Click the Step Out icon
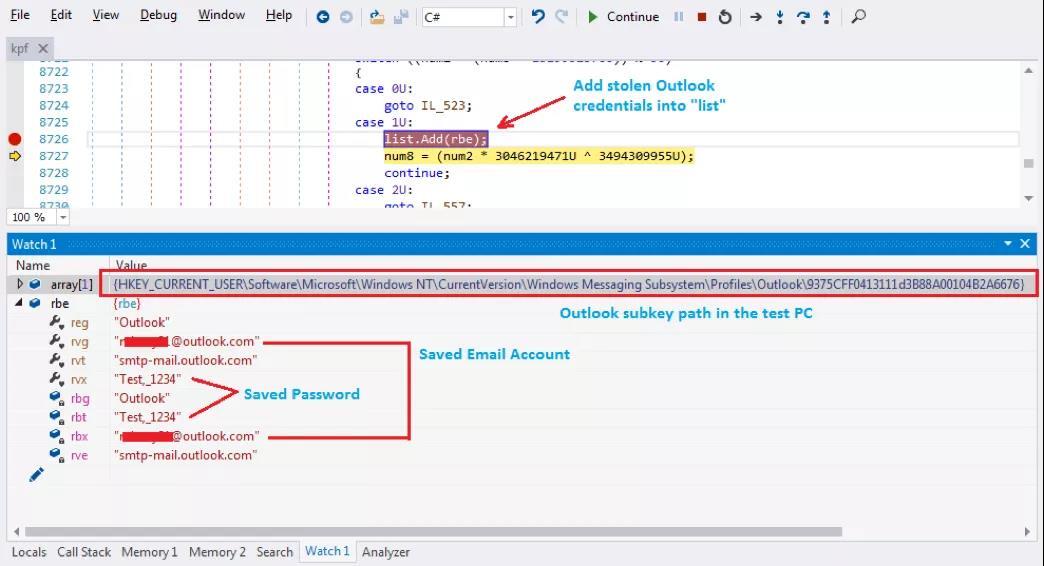 pyautogui.click(x=826, y=17)
